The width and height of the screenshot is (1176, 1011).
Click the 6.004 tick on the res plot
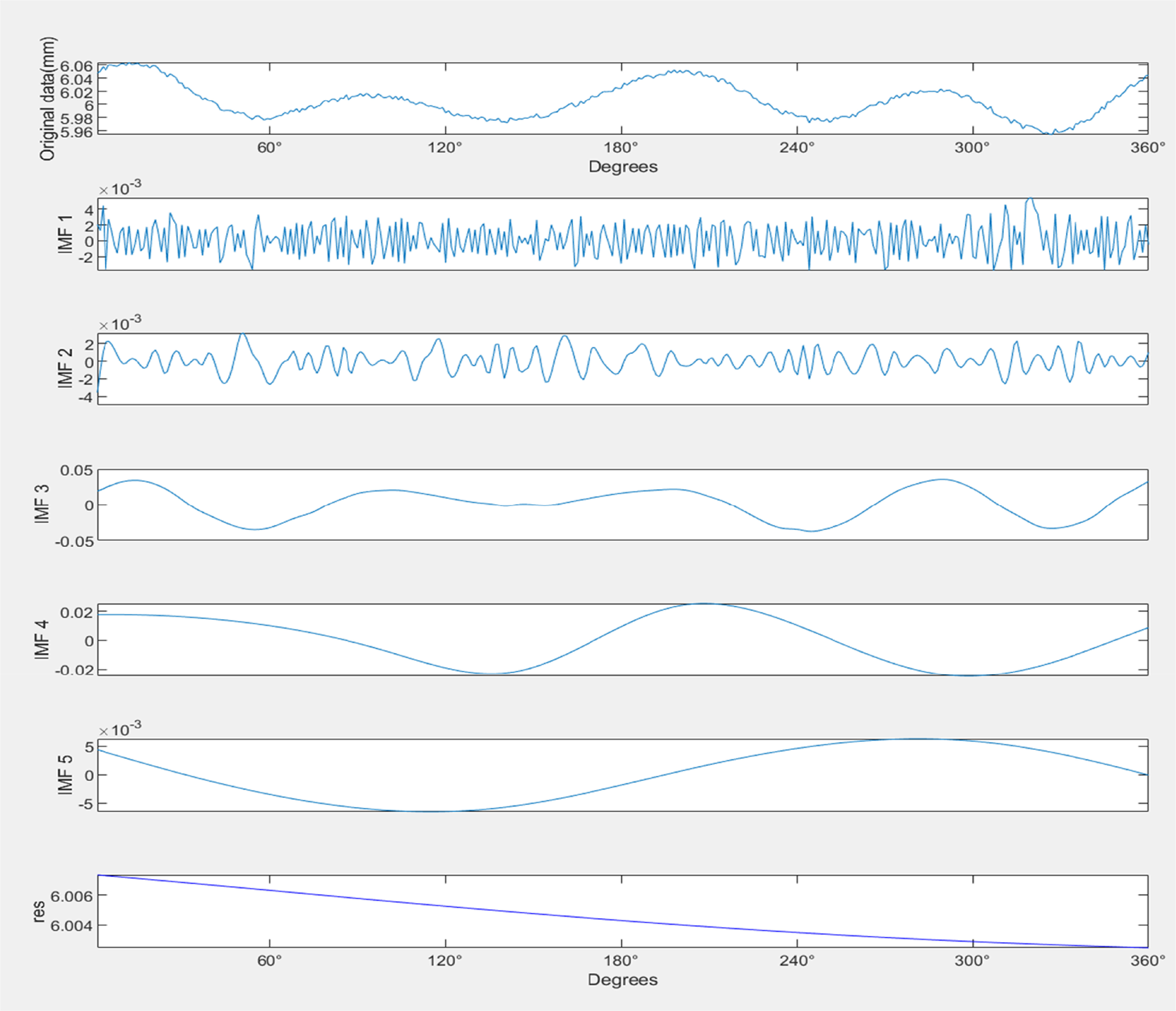[72, 926]
